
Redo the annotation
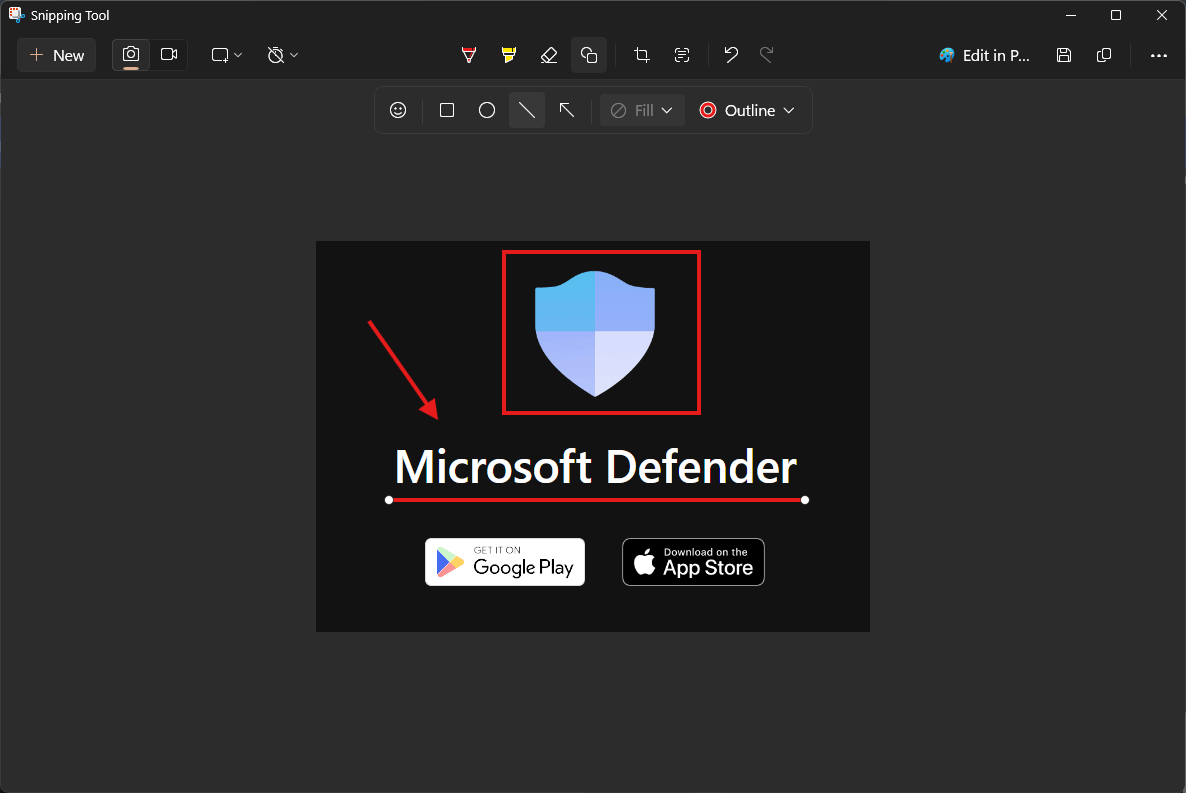[x=766, y=54]
